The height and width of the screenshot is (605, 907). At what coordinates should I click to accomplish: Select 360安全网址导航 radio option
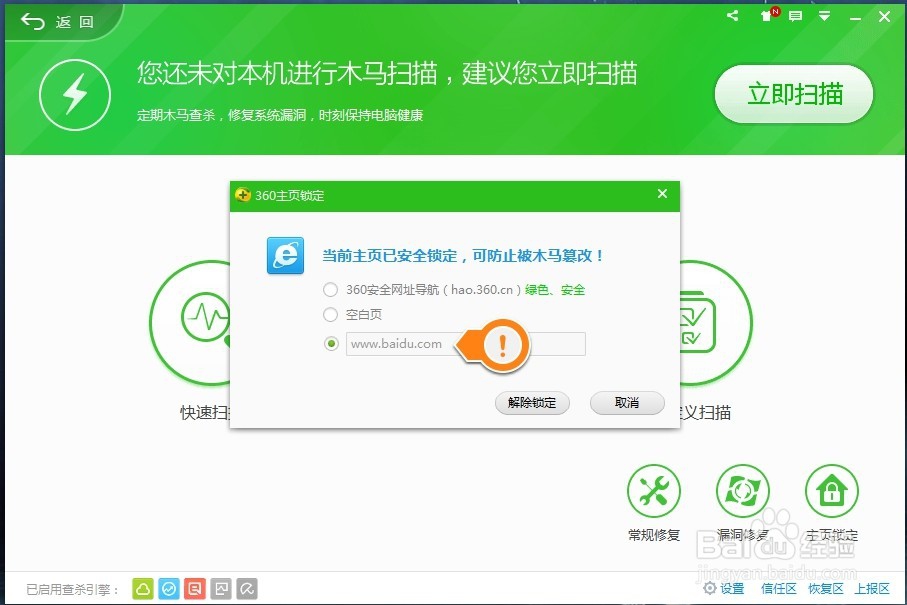(x=330, y=290)
